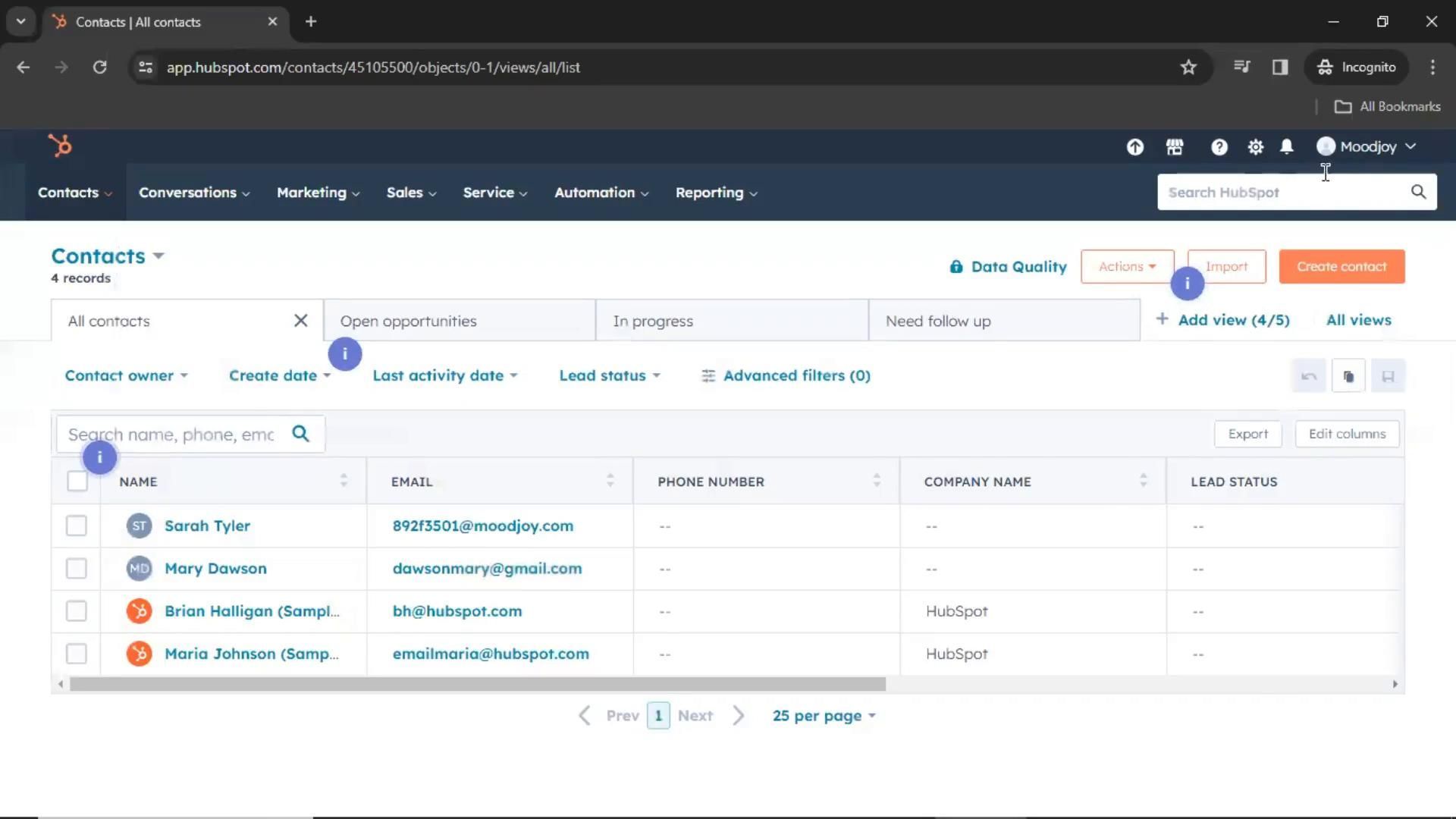Image resolution: width=1456 pixels, height=819 pixels.
Task: Click the Advanced filters icon
Action: pyautogui.click(x=708, y=376)
